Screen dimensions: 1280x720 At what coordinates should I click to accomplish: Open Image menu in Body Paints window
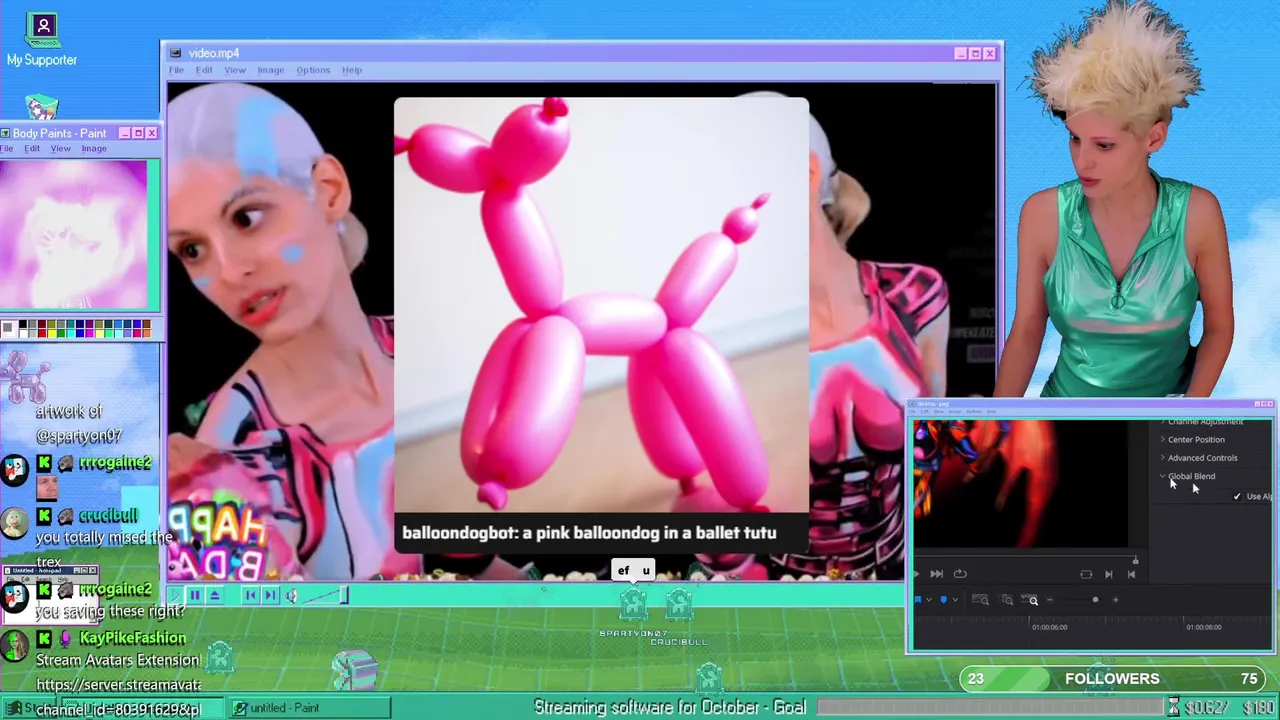(94, 149)
